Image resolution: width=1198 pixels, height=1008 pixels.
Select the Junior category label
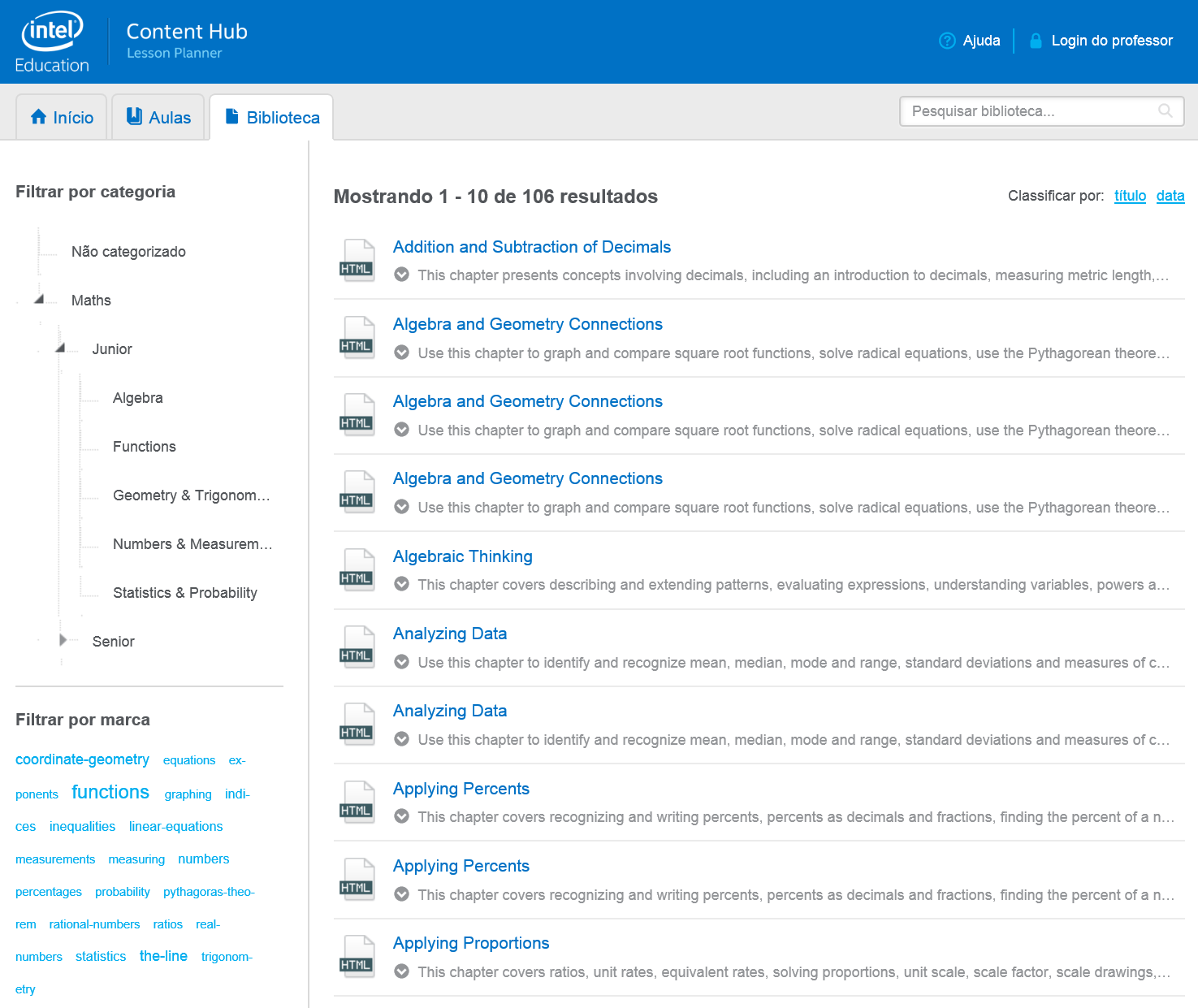112,349
